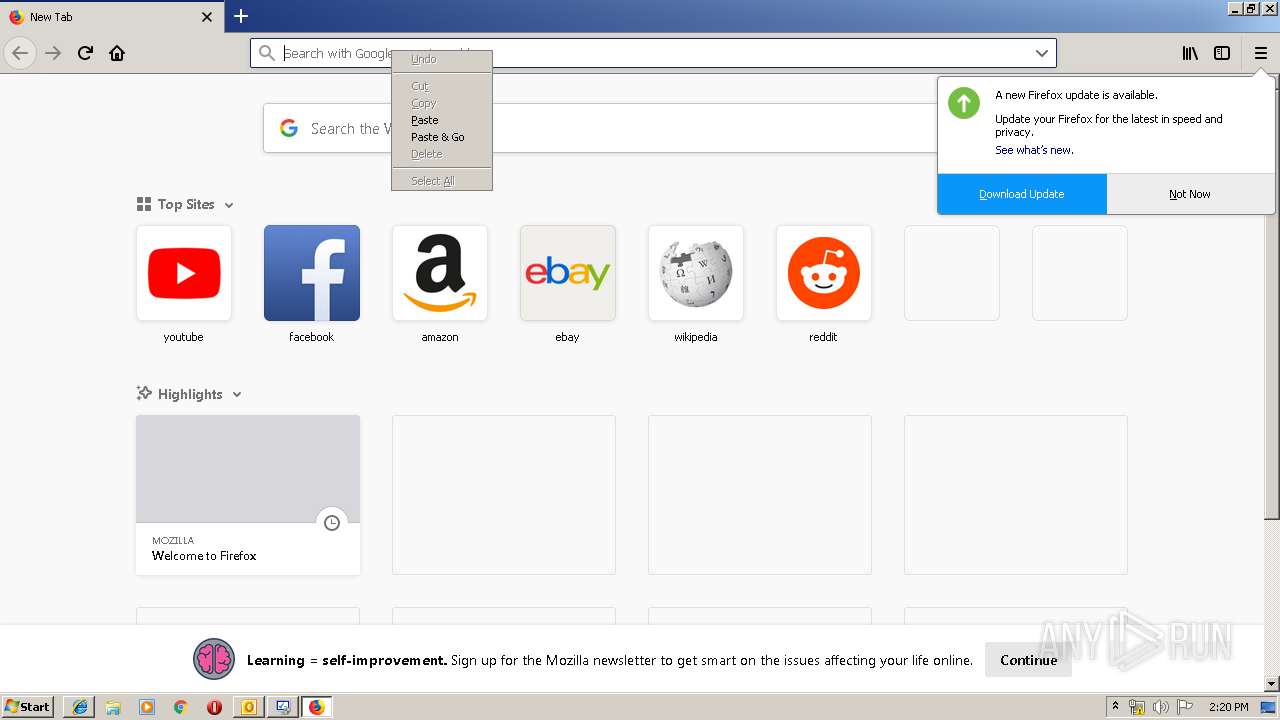This screenshot has width=1280, height=720.
Task: Choose Select All in context menu
Action: click(442, 181)
